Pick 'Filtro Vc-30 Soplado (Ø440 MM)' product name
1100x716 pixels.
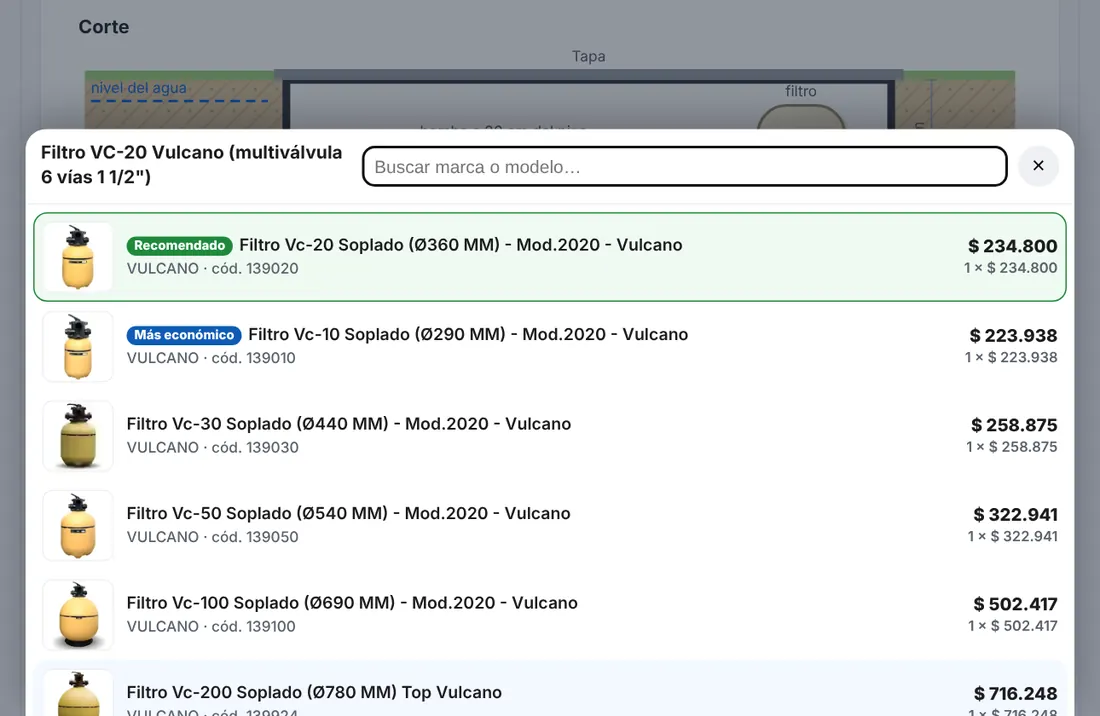coord(349,424)
